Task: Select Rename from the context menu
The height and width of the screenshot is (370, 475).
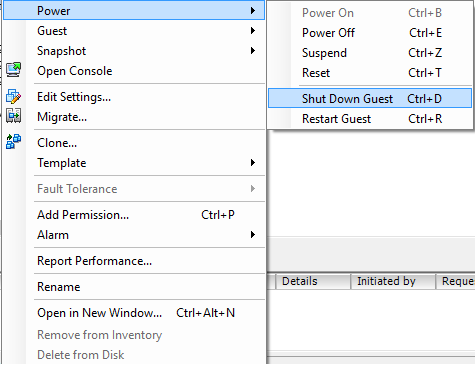Action: pyautogui.click(x=134, y=287)
